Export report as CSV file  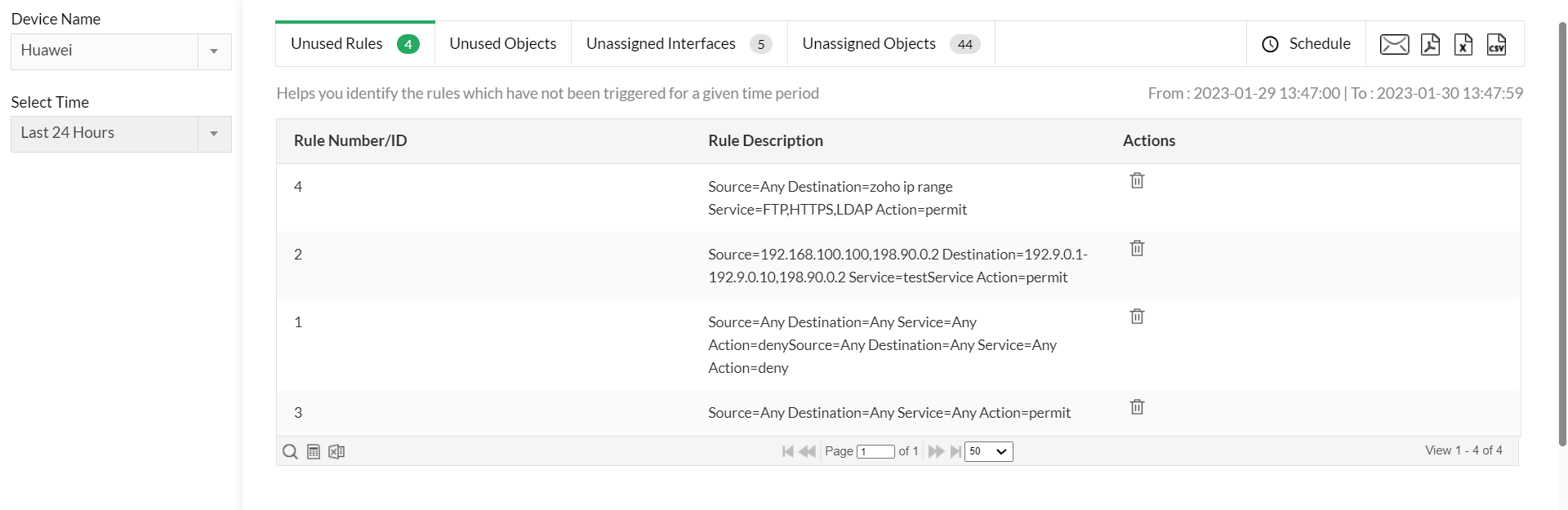(x=1496, y=44)
